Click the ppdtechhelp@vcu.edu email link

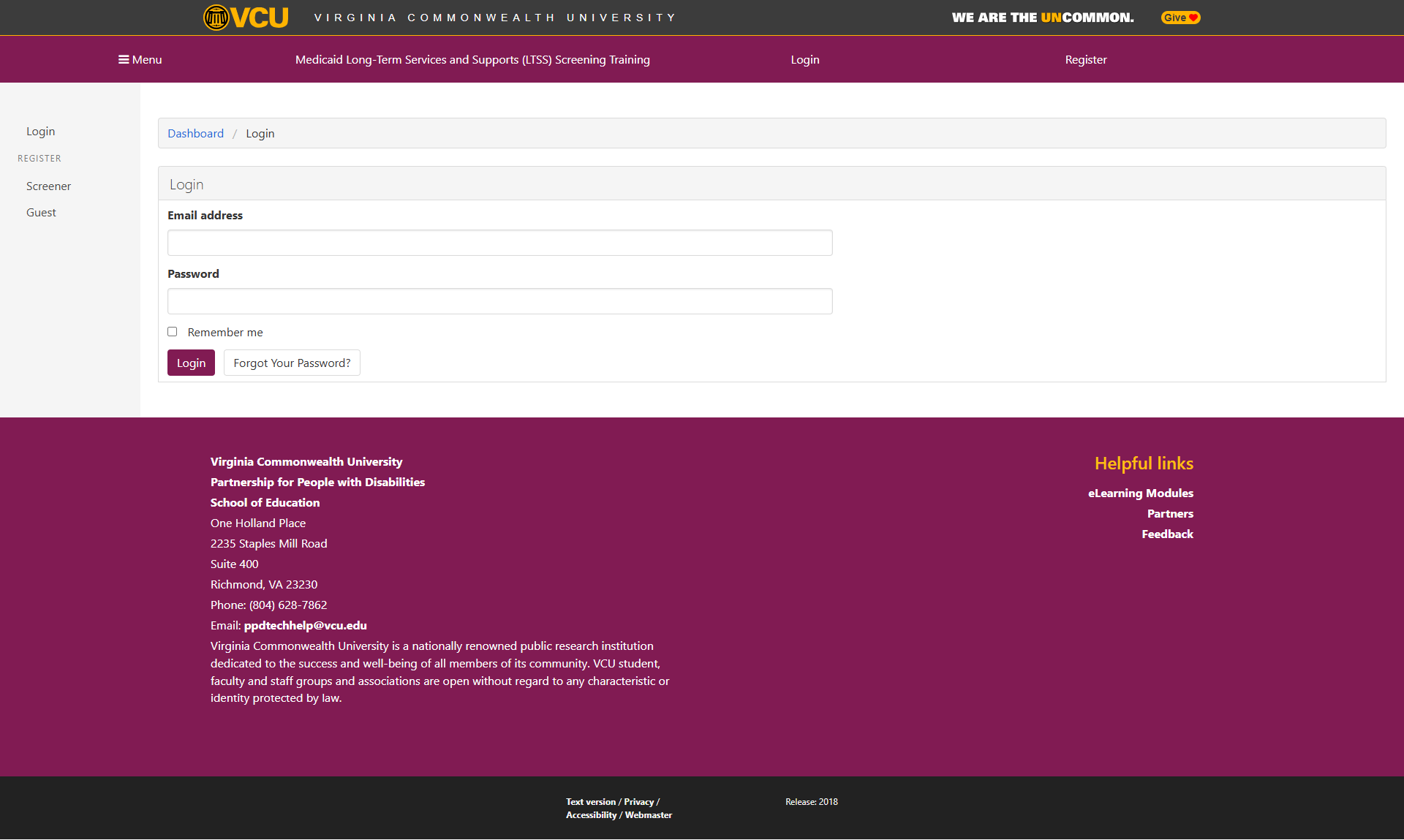(x=305, y=625)
